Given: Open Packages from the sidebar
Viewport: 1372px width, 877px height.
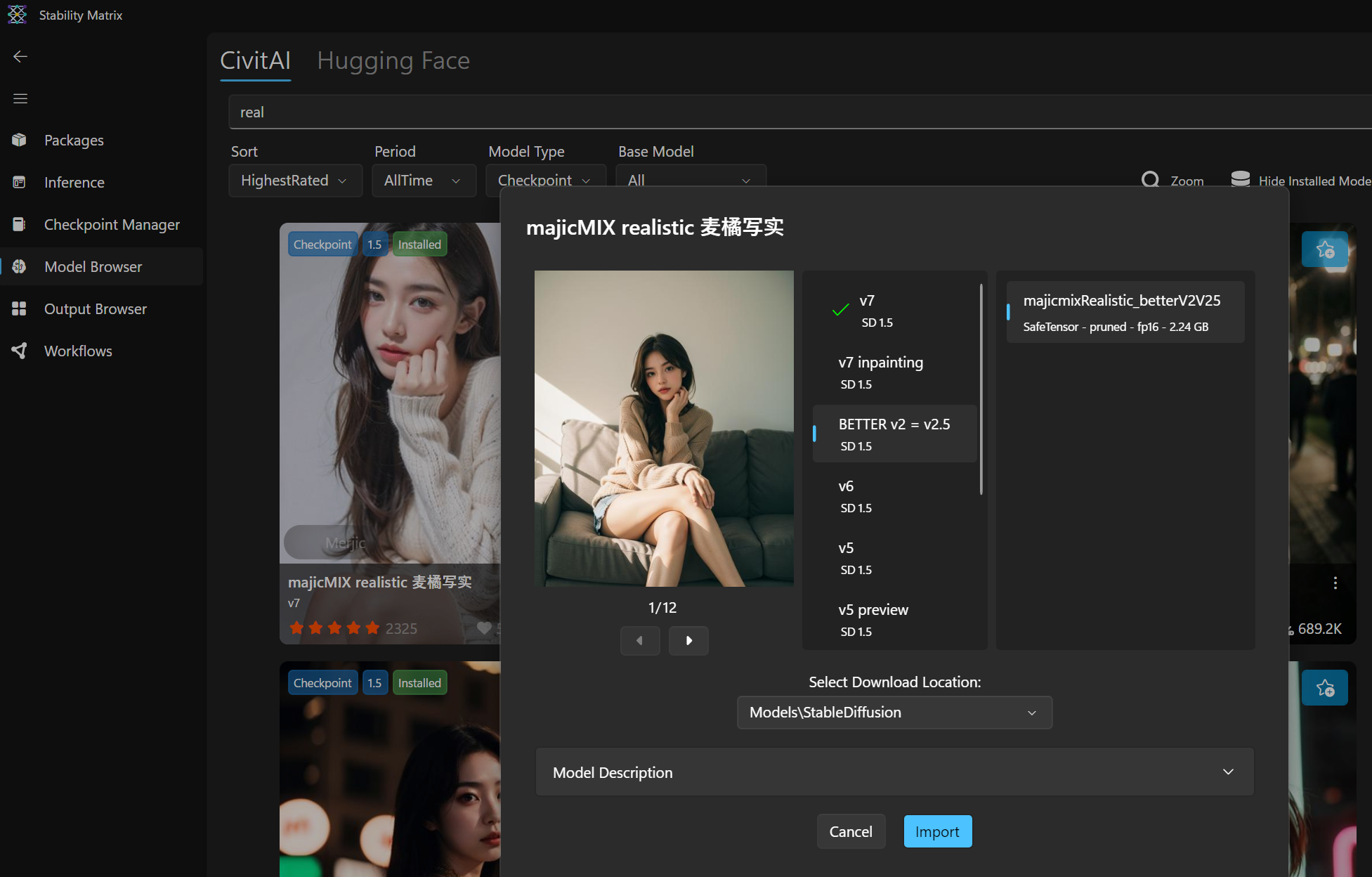Looking at the screenshot, I should (74, 140).
